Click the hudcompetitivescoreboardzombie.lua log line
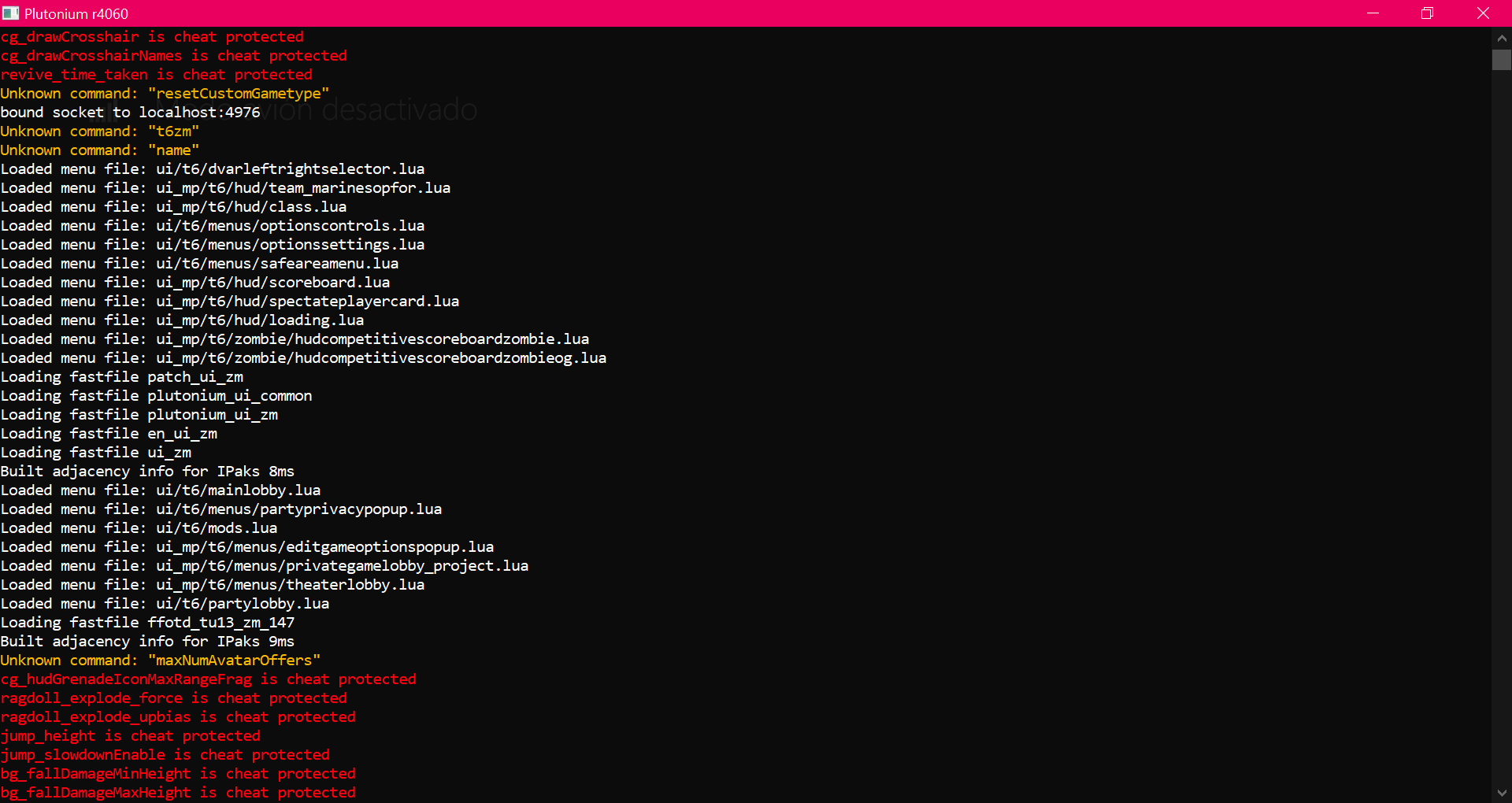 coord(295,339)
